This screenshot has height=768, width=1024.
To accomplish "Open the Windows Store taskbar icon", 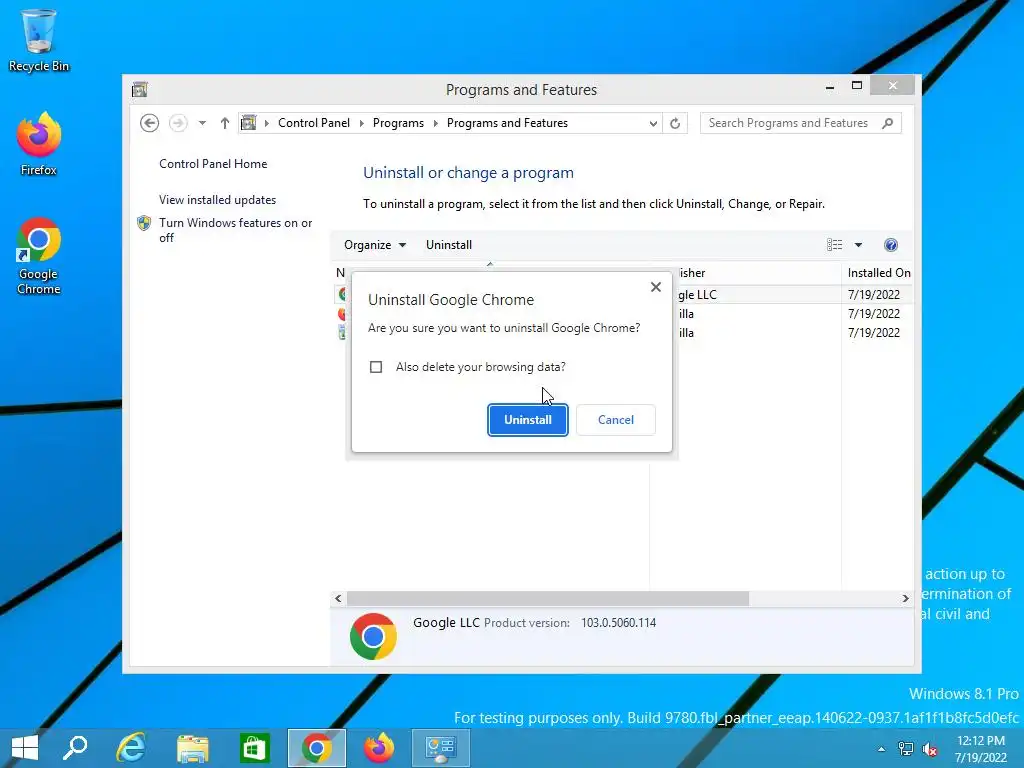I will [255, 748].
